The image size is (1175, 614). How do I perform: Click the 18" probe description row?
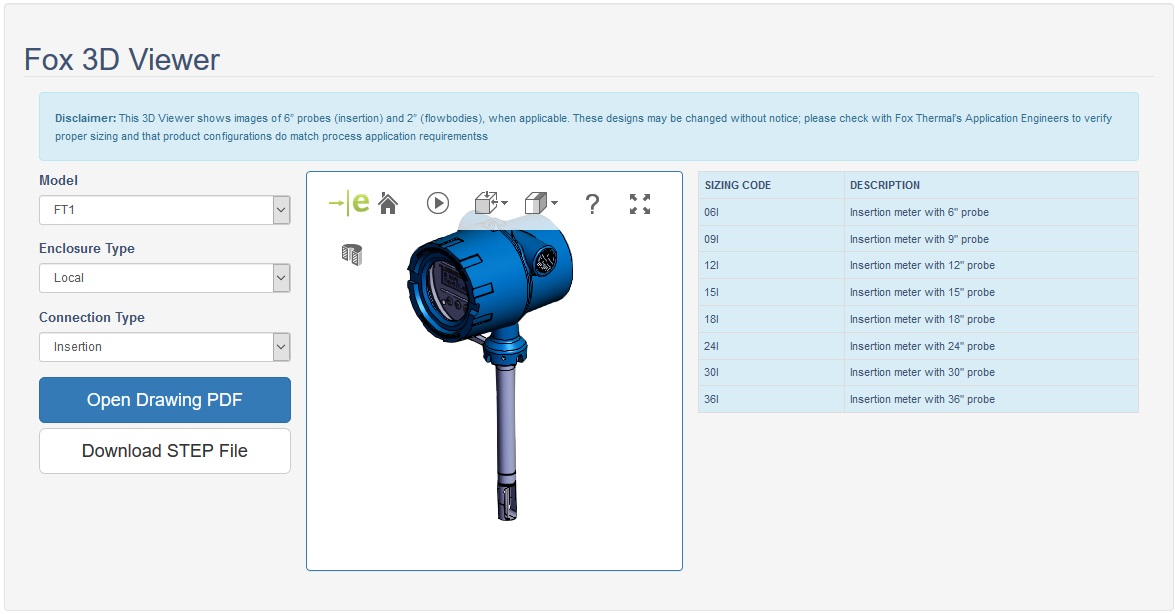[922, 319]
